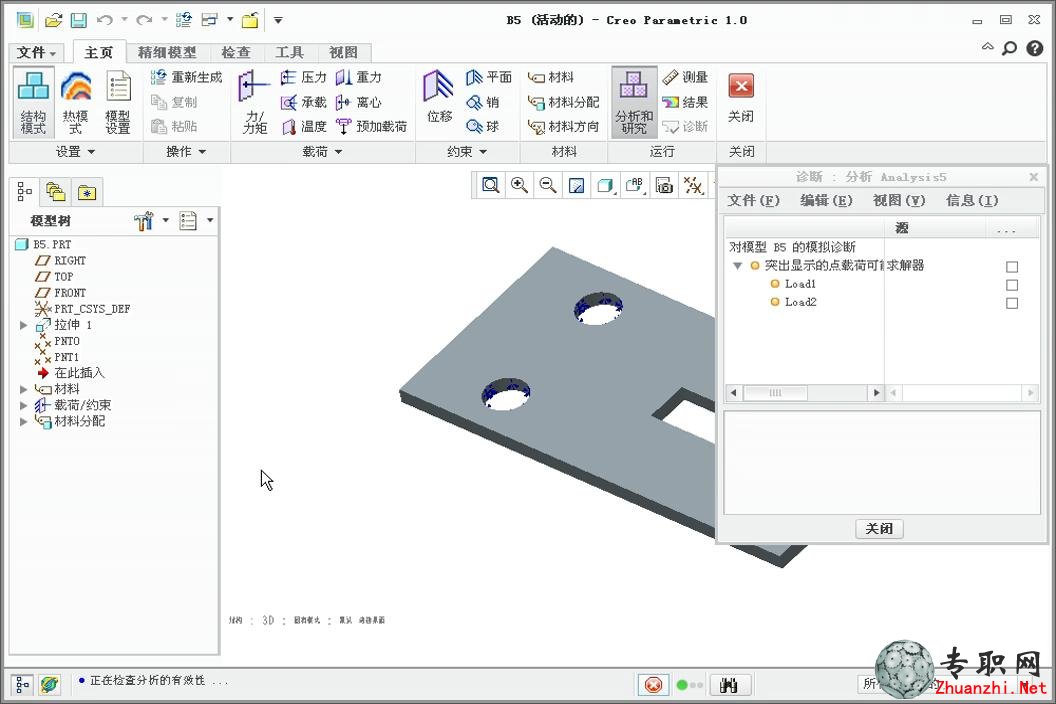Open the 约束 group dropdown

click(x=467, y=152)
